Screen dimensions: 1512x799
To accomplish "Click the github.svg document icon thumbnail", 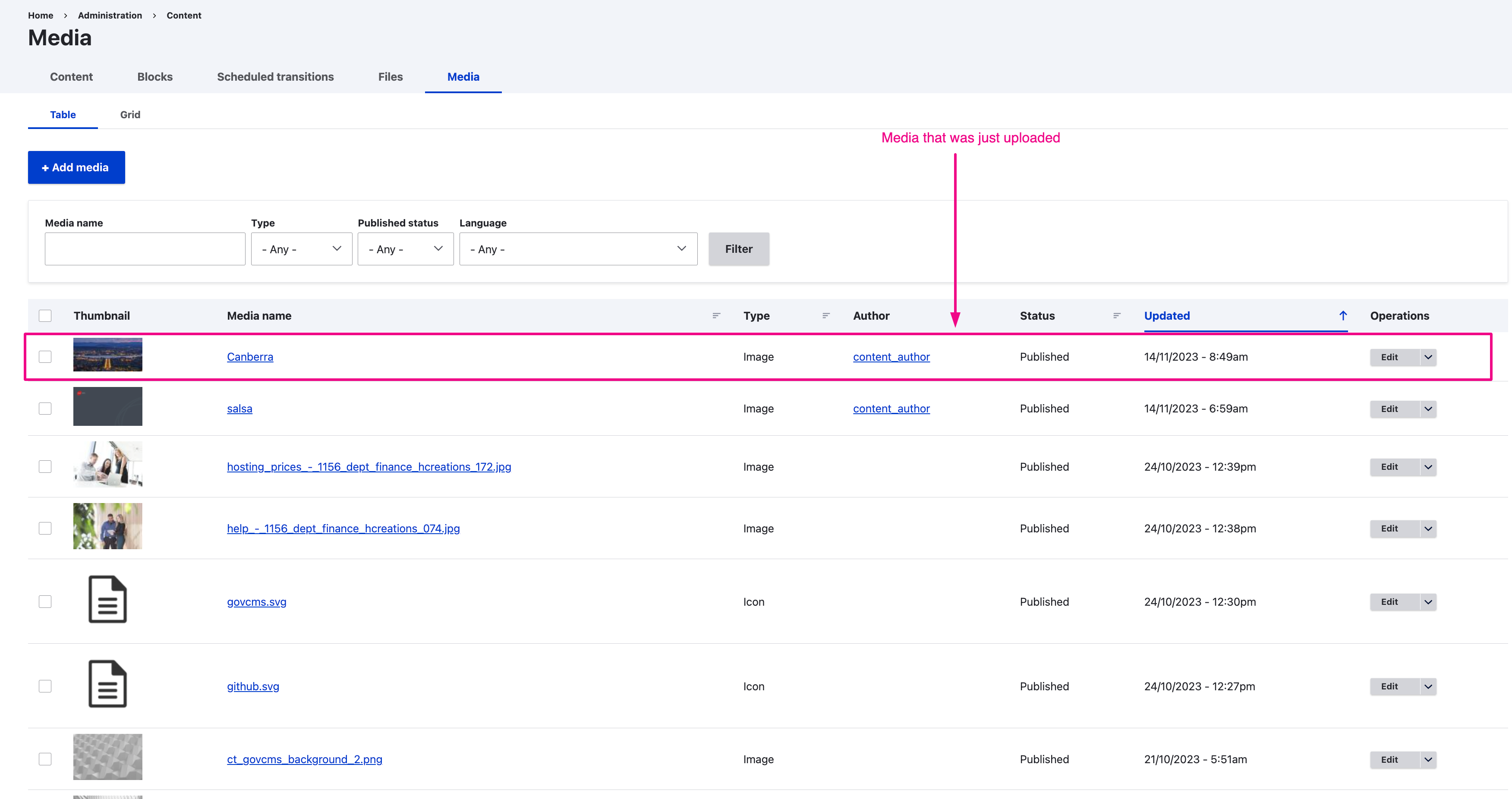I will (x=107, y=683).
